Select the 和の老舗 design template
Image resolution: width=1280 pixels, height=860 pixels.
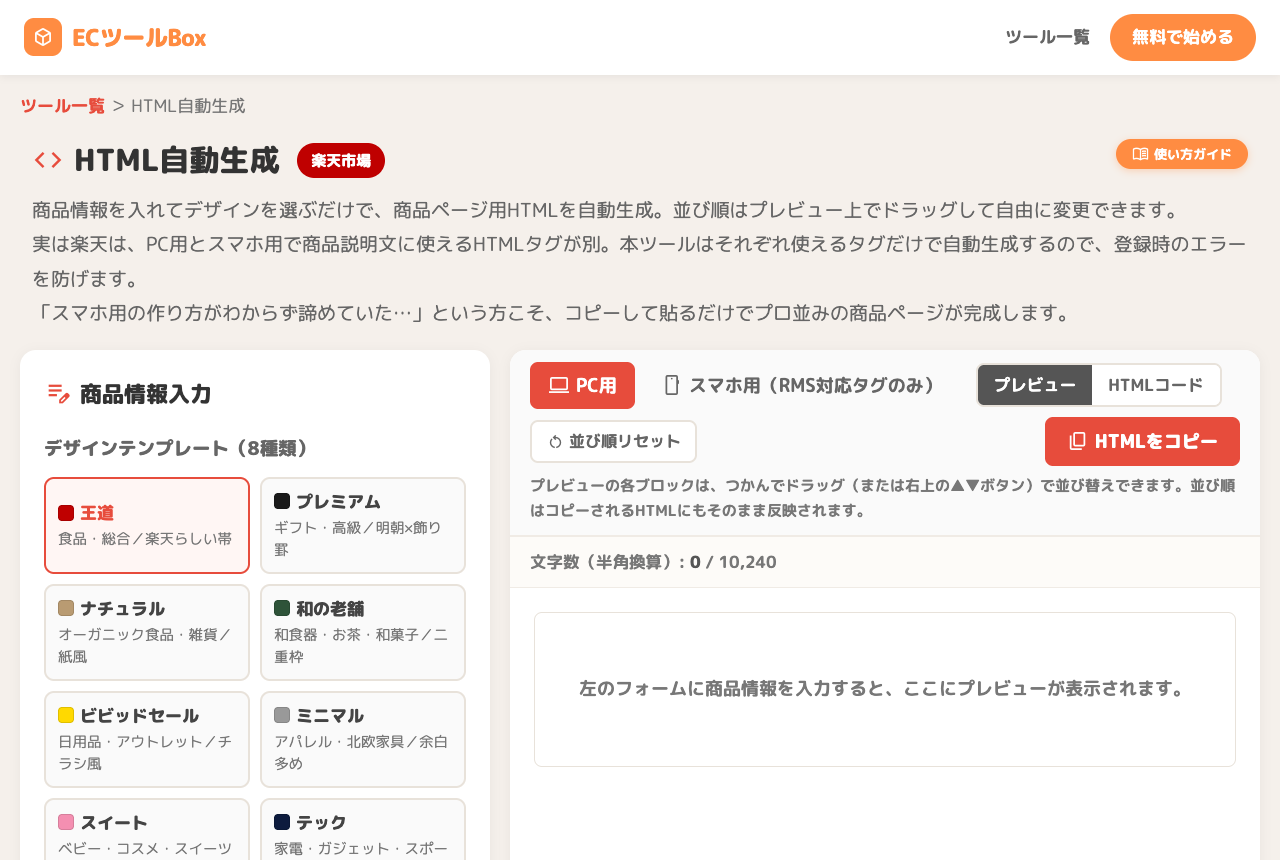coord(363,632)
